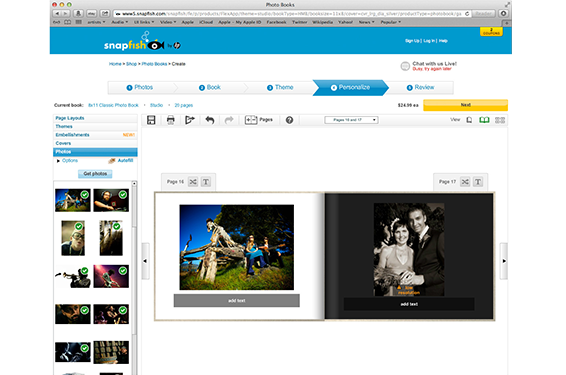The image size is (566, 375).
Task: Shuffle layout on Page 16
Action: coord(193,182)
